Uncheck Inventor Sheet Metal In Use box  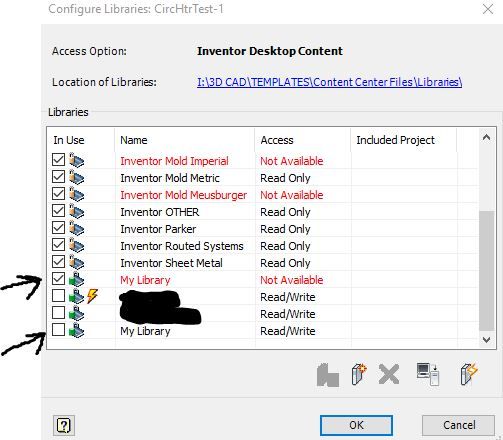pyautogui.click(x=58, y=262)
